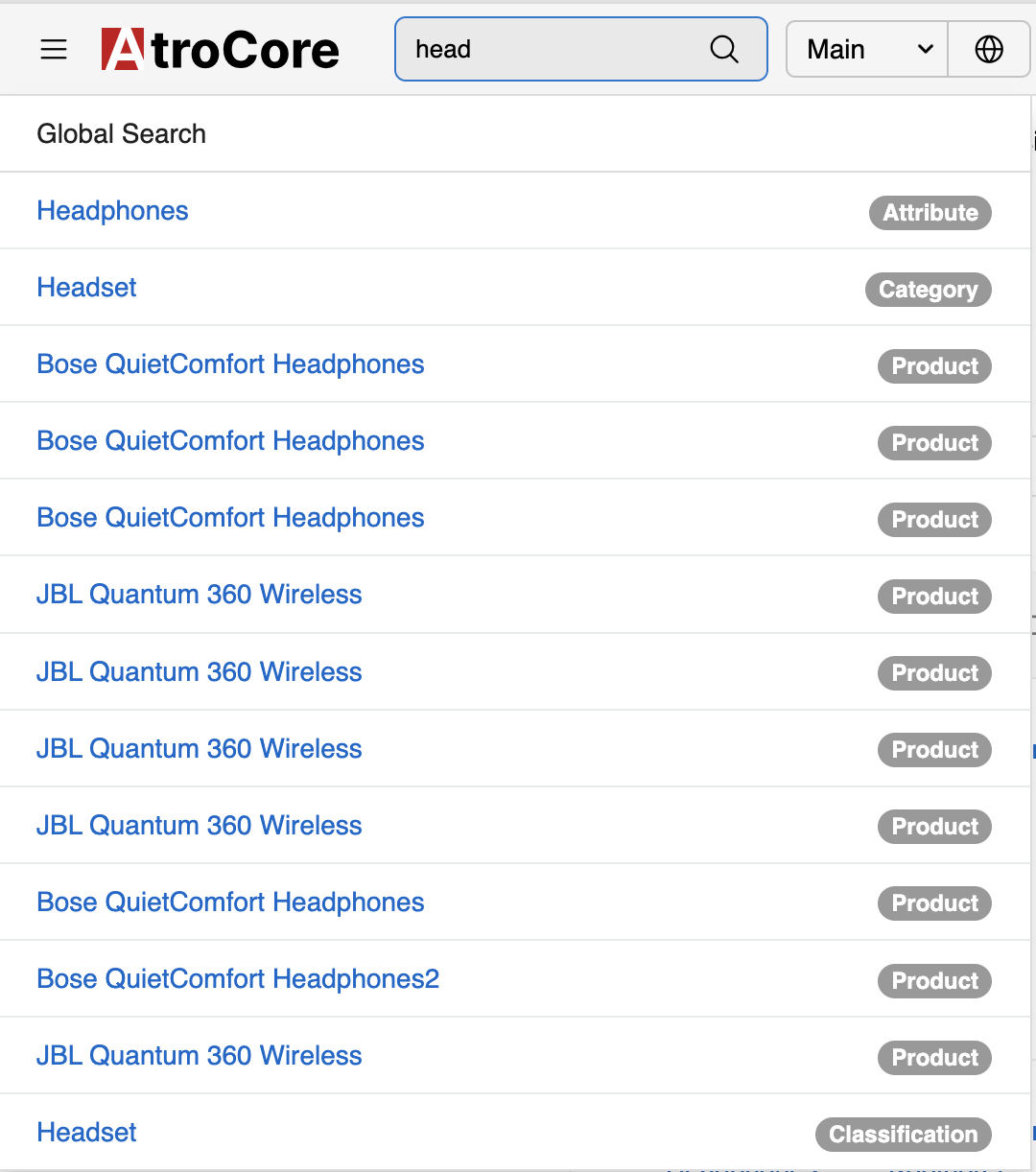
Task: Click the Classification badge next to Headset
Action: 902,1135
